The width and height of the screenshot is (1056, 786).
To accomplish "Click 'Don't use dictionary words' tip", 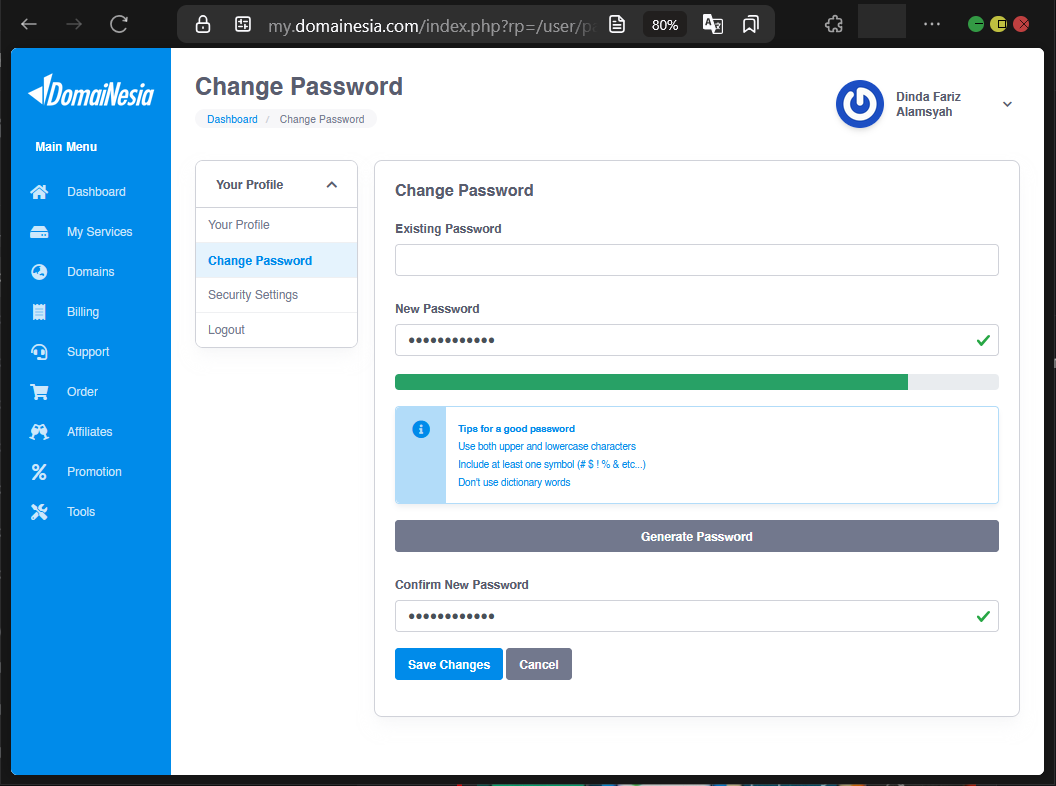I will pos(514,482).
